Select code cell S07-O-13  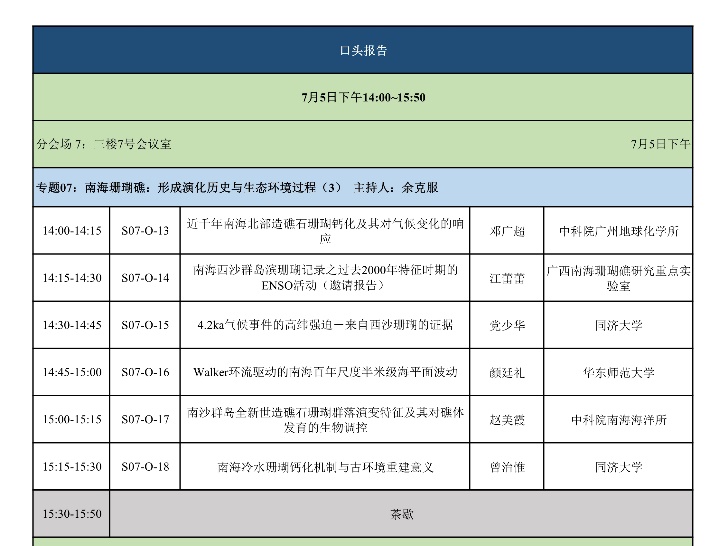[x=145, y=231]
